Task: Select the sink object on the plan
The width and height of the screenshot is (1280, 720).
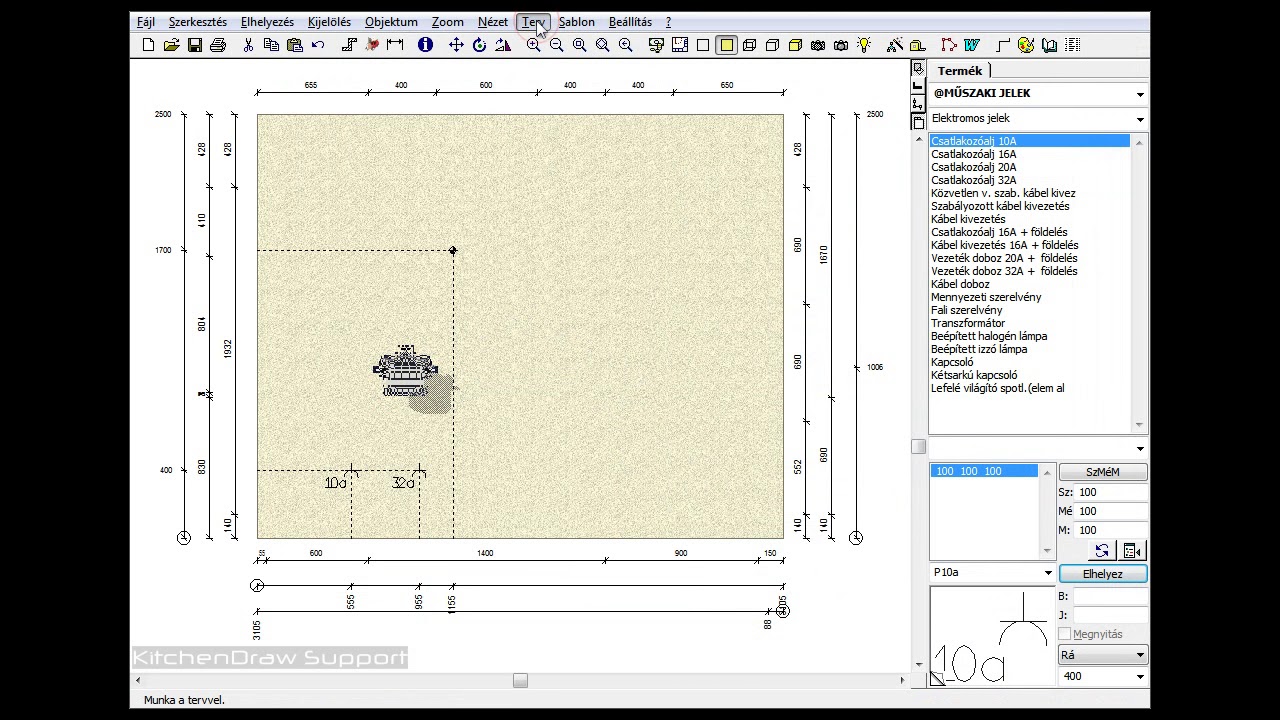Action: tap(406, 373)
